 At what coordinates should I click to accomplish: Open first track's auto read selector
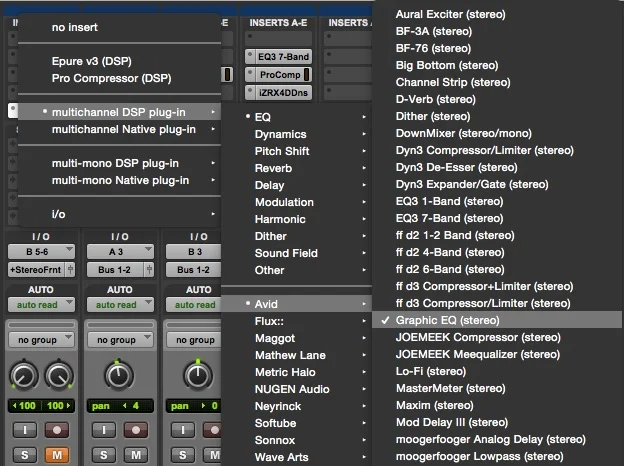[41, 305]
